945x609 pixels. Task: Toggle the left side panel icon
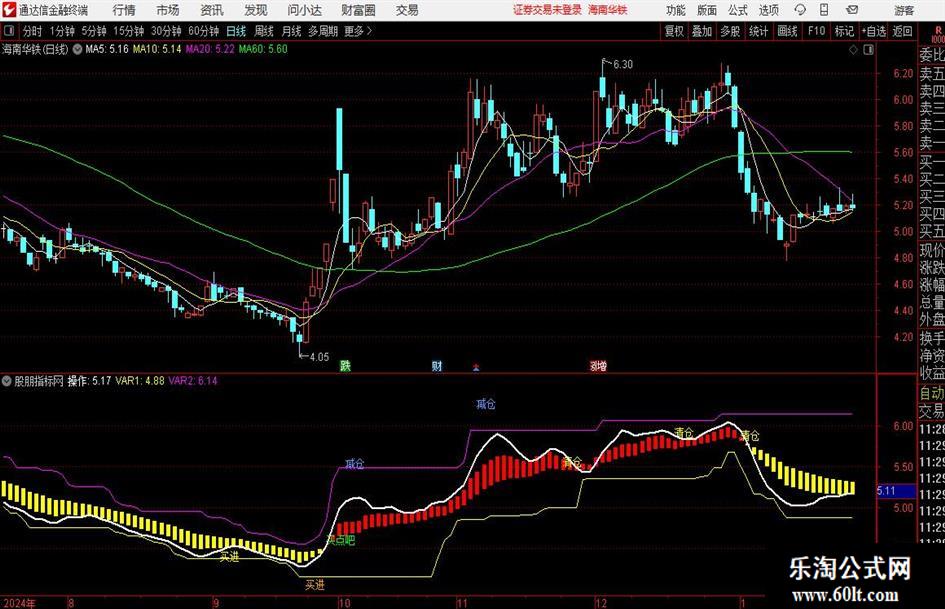point(9,31)
